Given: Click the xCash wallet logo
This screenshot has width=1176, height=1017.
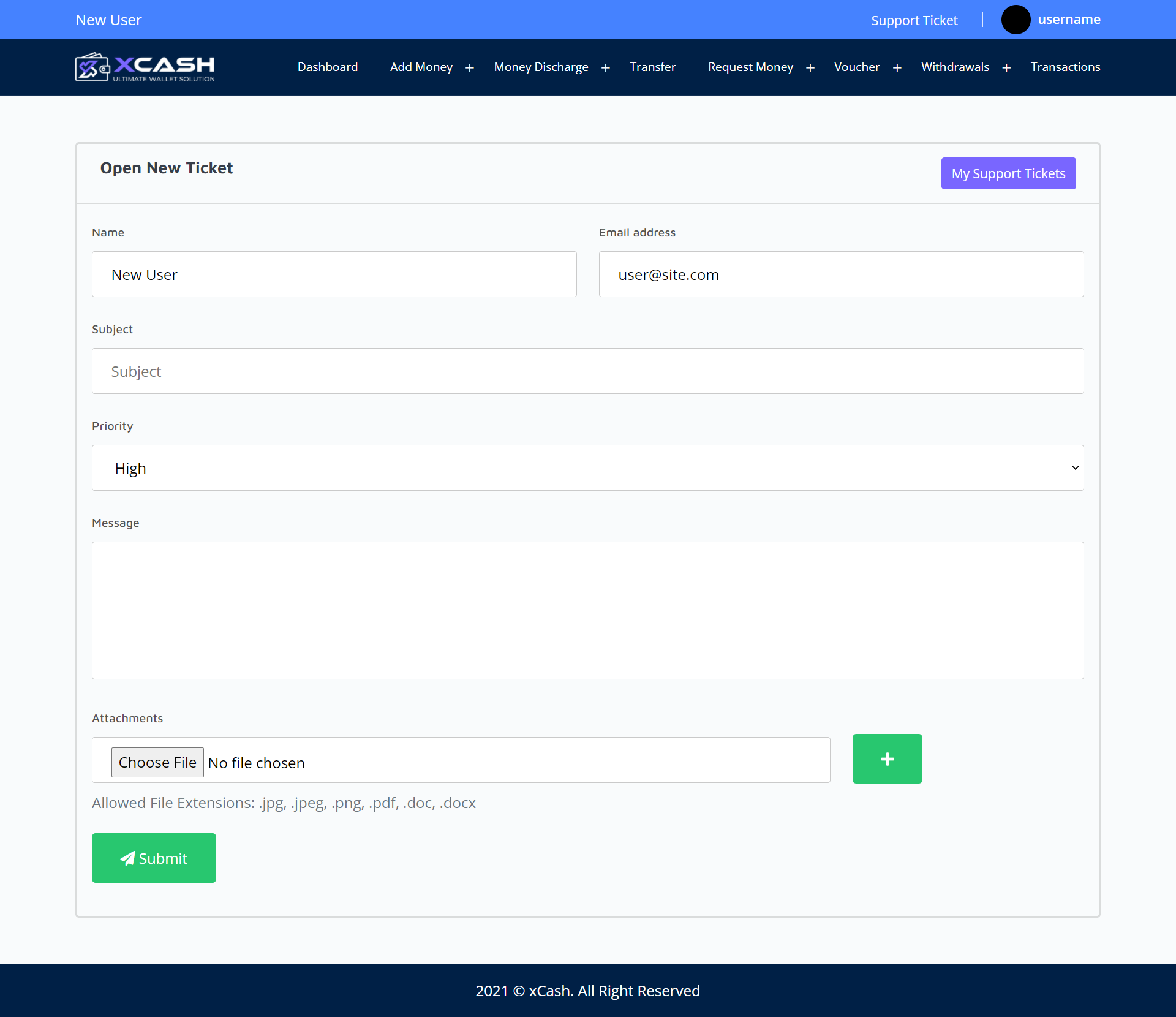Looking at the screenshot, I should 145,67.
